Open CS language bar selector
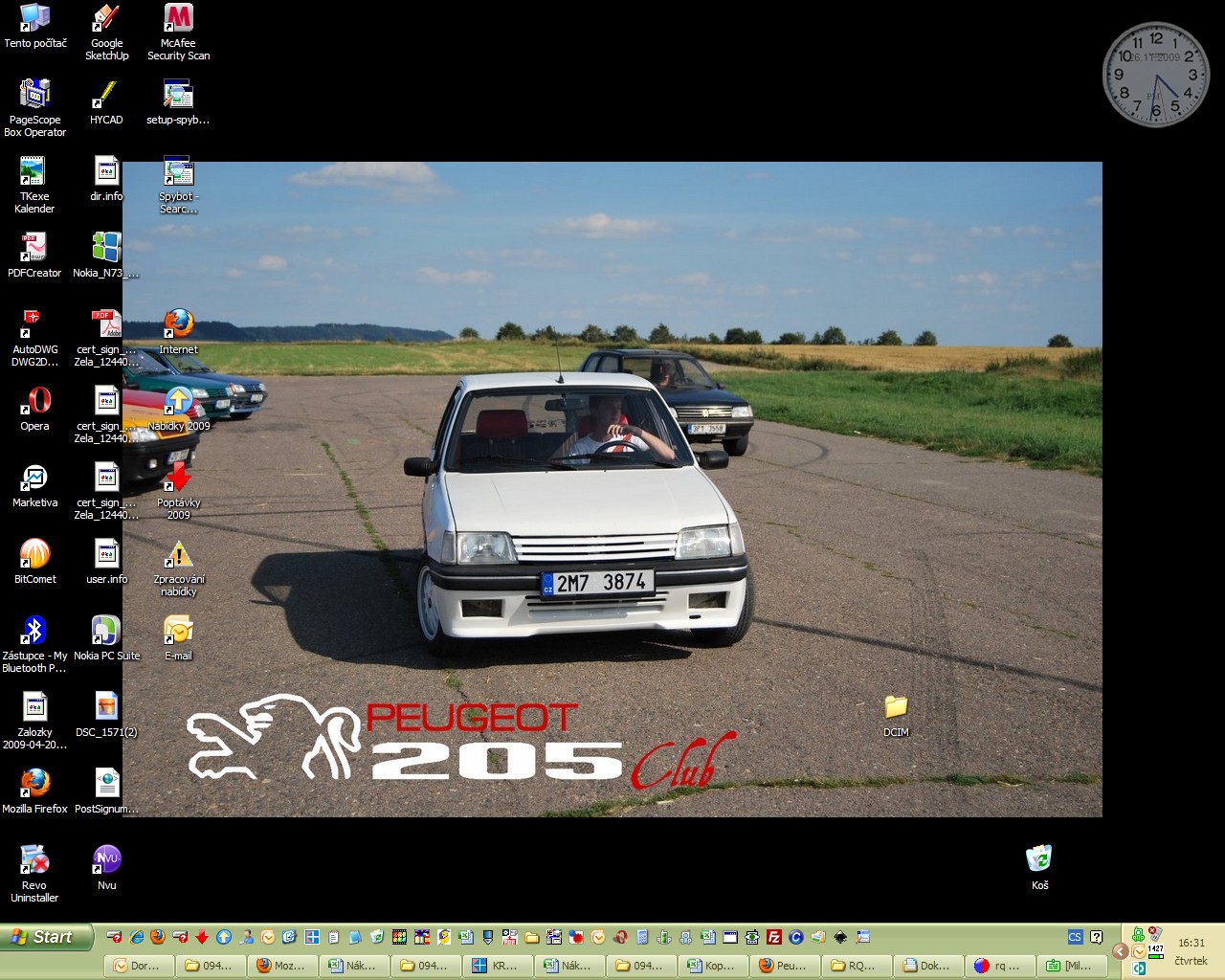 tap(1075, 938)
